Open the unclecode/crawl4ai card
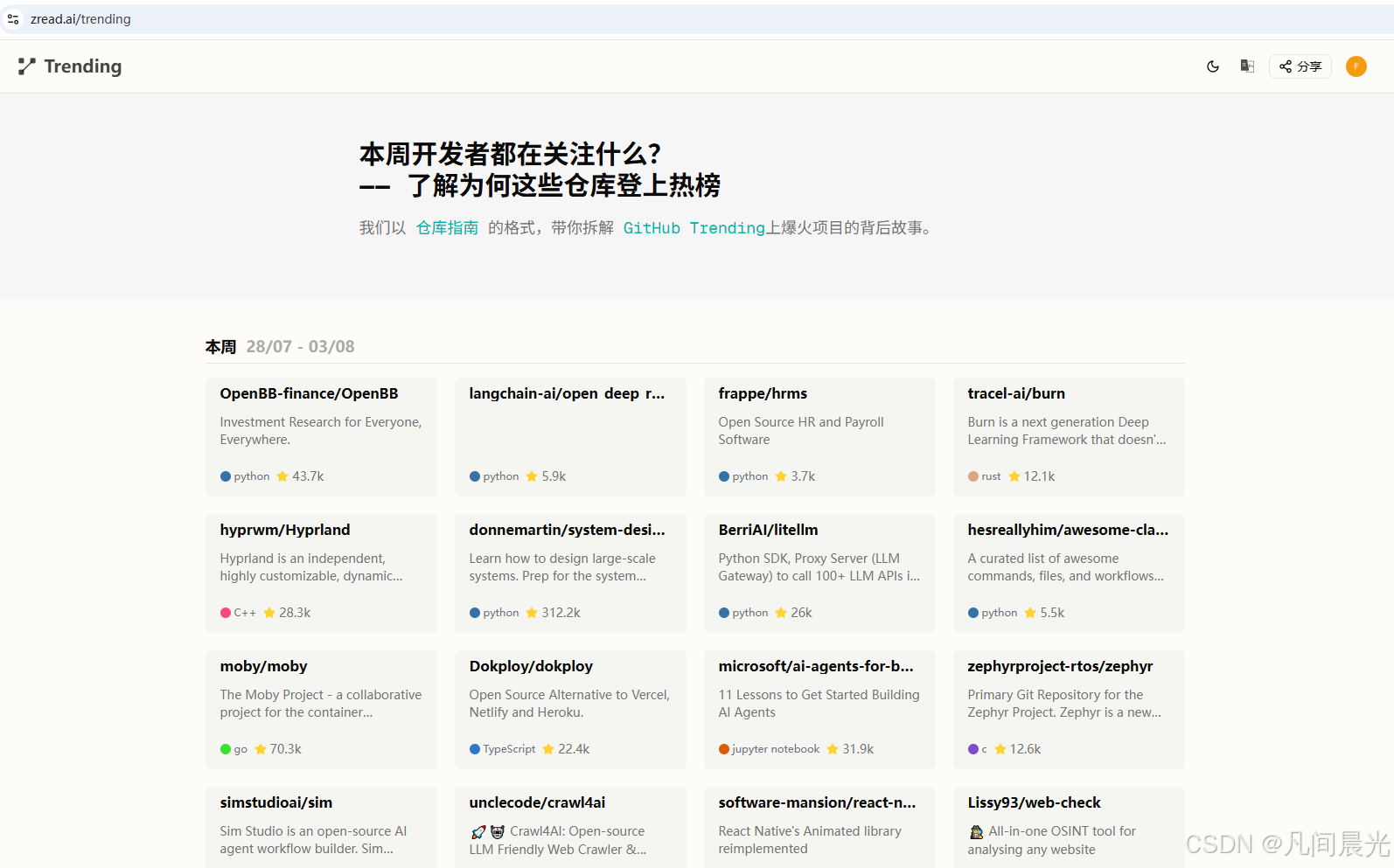 [x=570, y=827]
